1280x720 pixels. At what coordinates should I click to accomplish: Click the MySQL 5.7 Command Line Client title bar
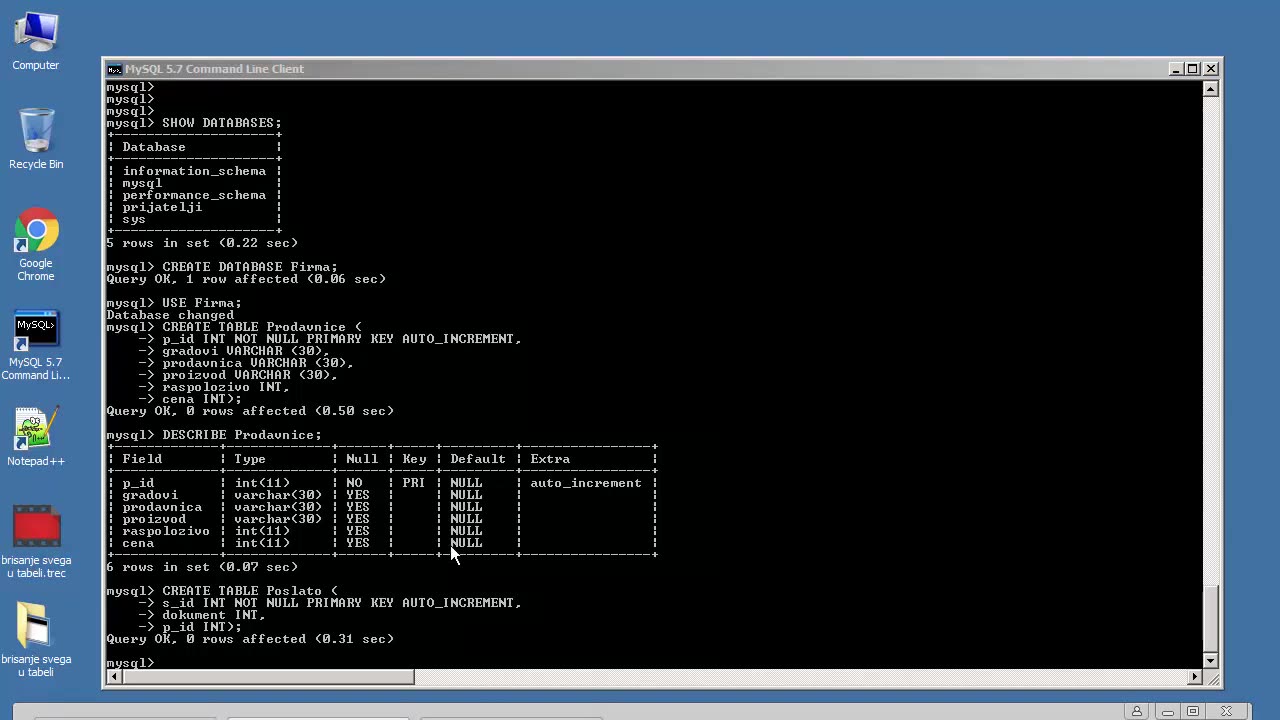click(640, 69)
